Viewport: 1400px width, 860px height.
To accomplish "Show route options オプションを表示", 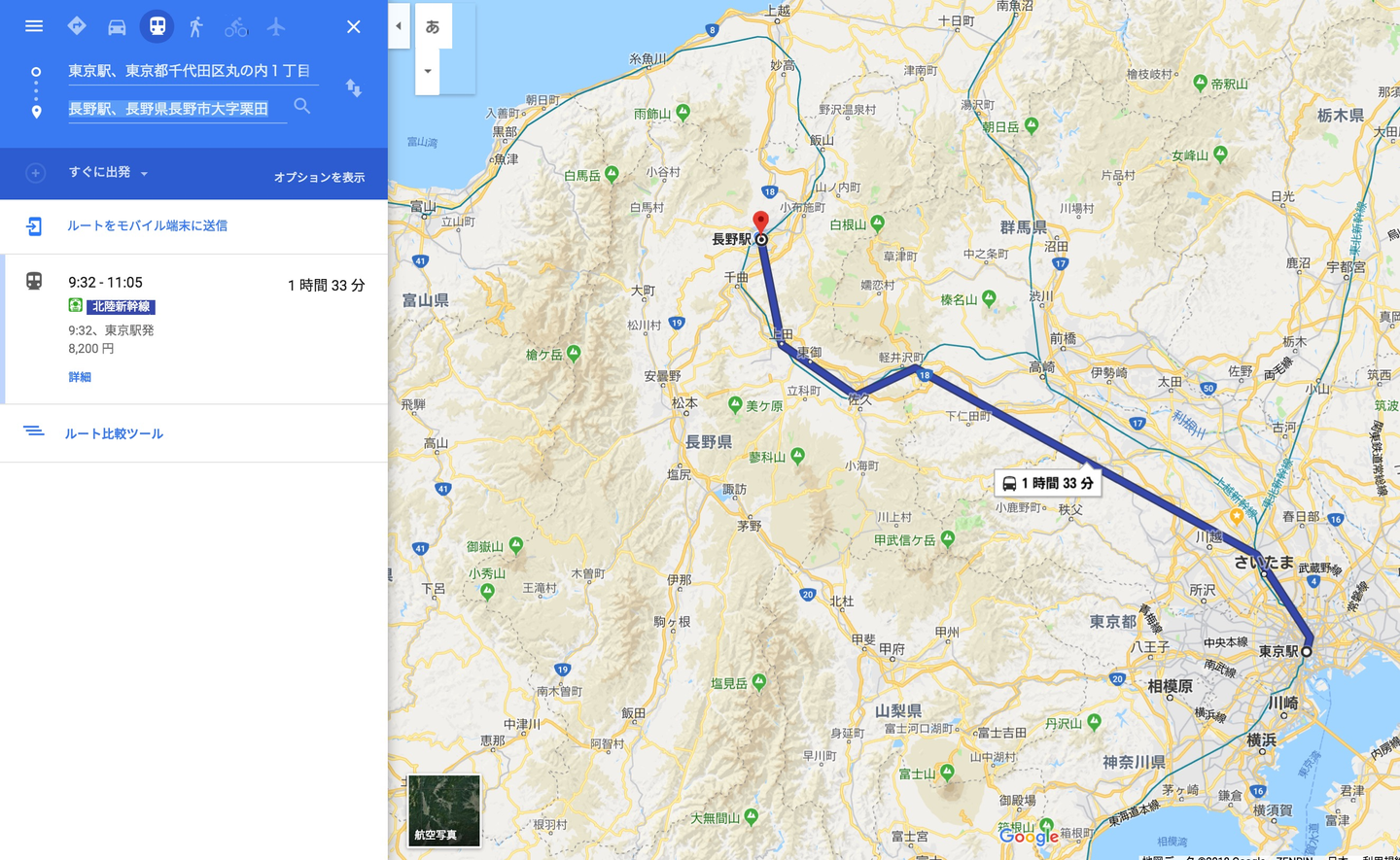I will (319, 177).
